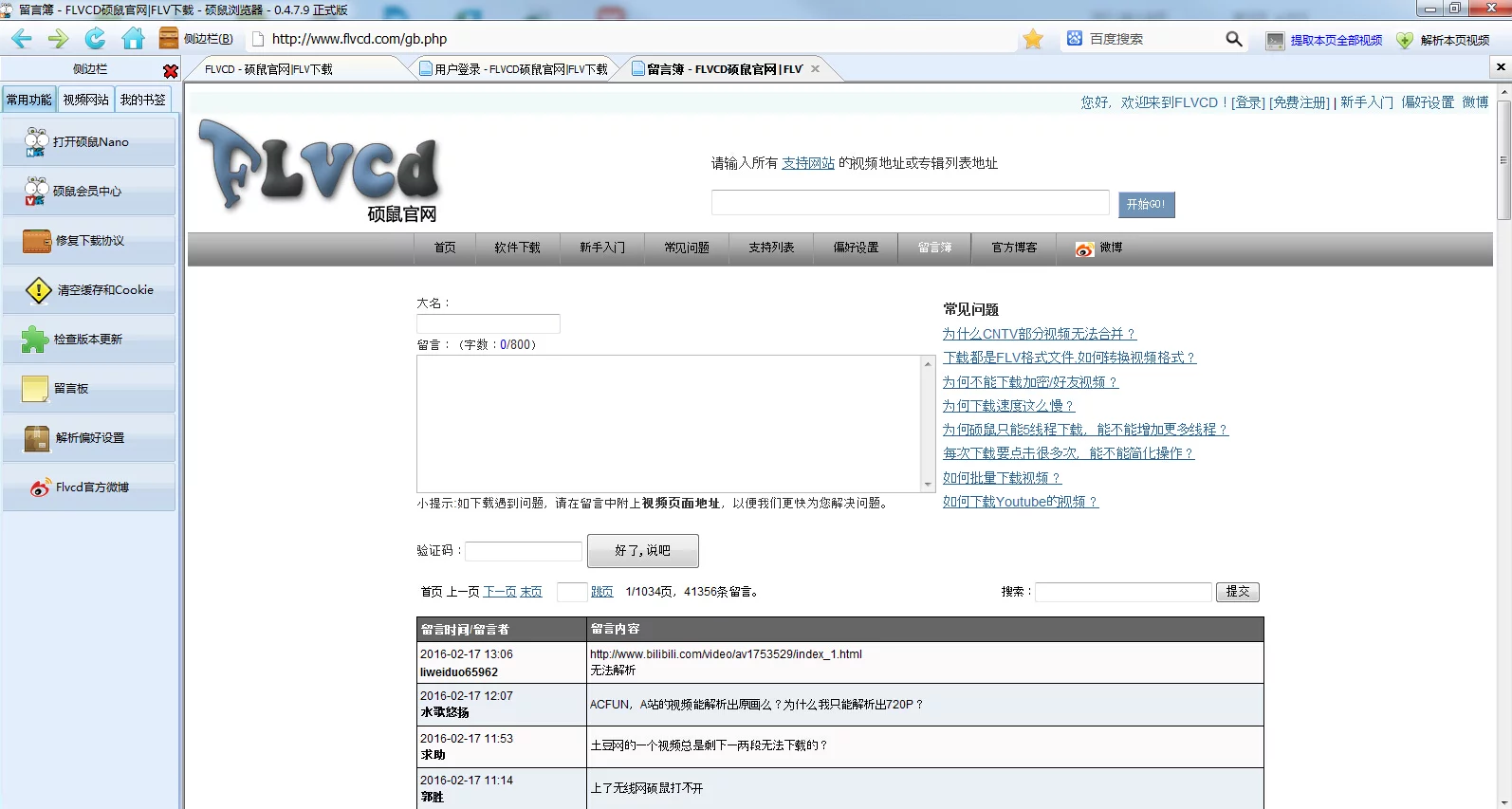Reload the page with refresh icon
The height and width of the screenshot is (809, 1512).
pos(96,39)
